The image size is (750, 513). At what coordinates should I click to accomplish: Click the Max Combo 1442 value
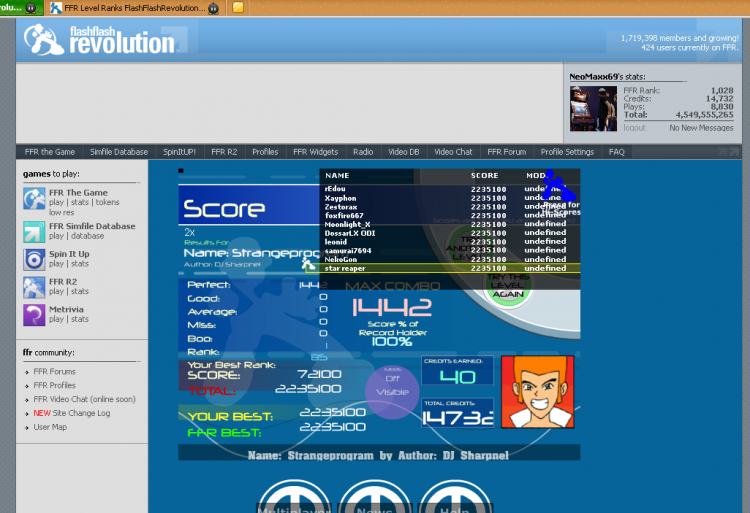click(x=392, y=307)
